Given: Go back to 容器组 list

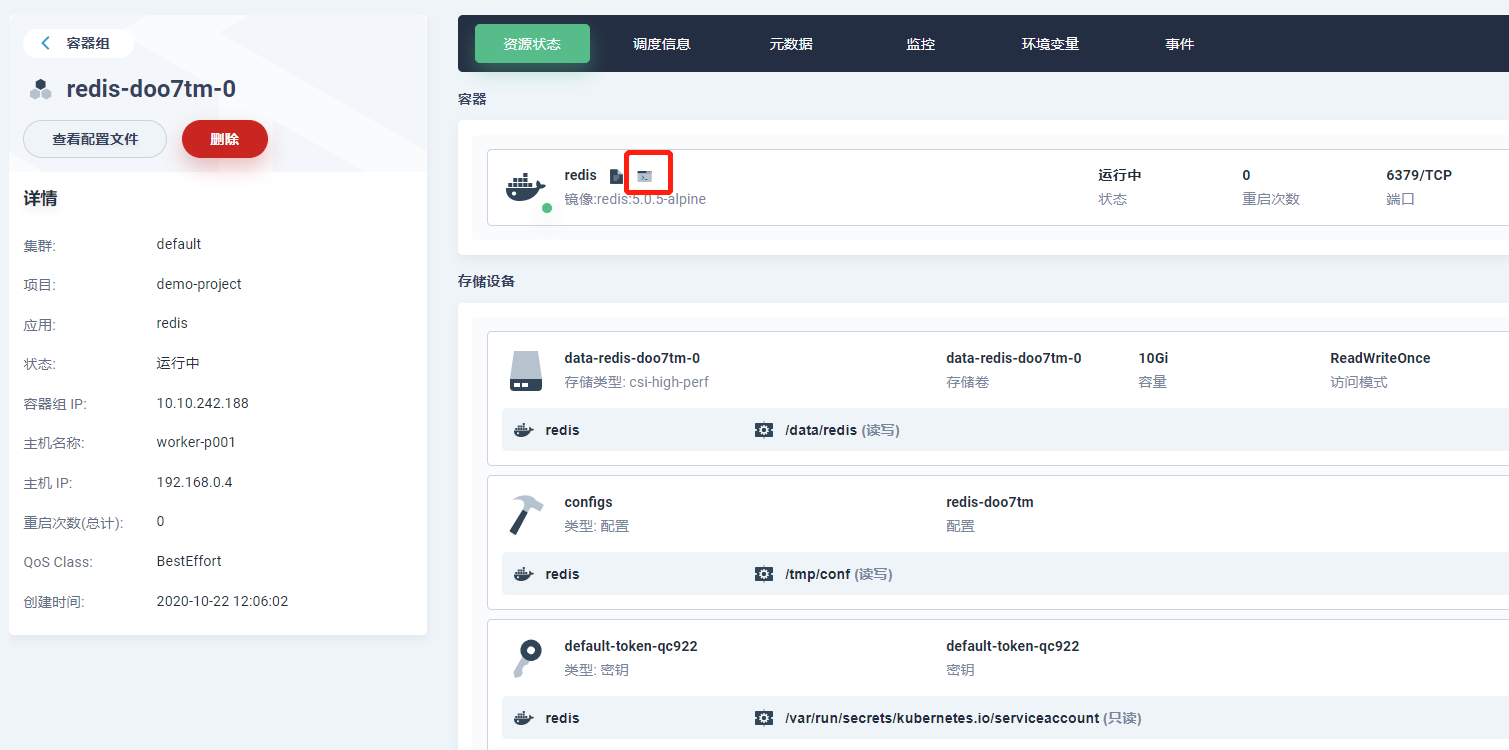Looking at the screenshot, I should [79, 43].
